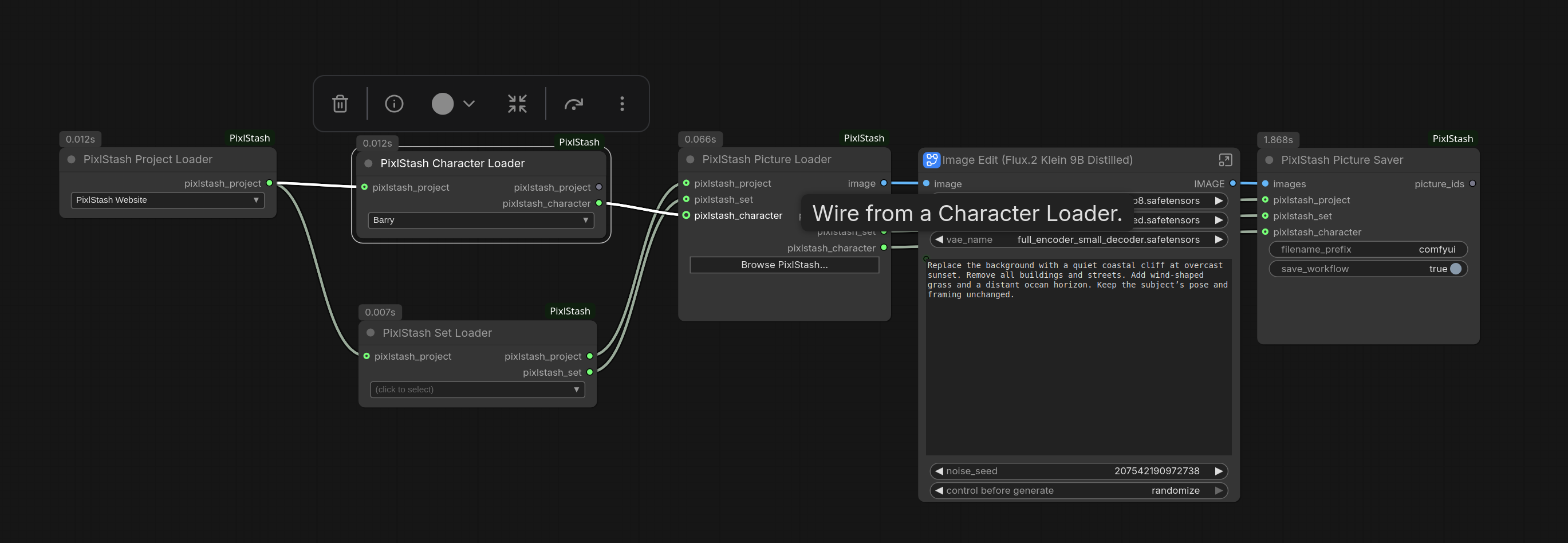Collapse the PixlStash Set Loader node dot
The image size is (1568, 543).
[370, 333]
